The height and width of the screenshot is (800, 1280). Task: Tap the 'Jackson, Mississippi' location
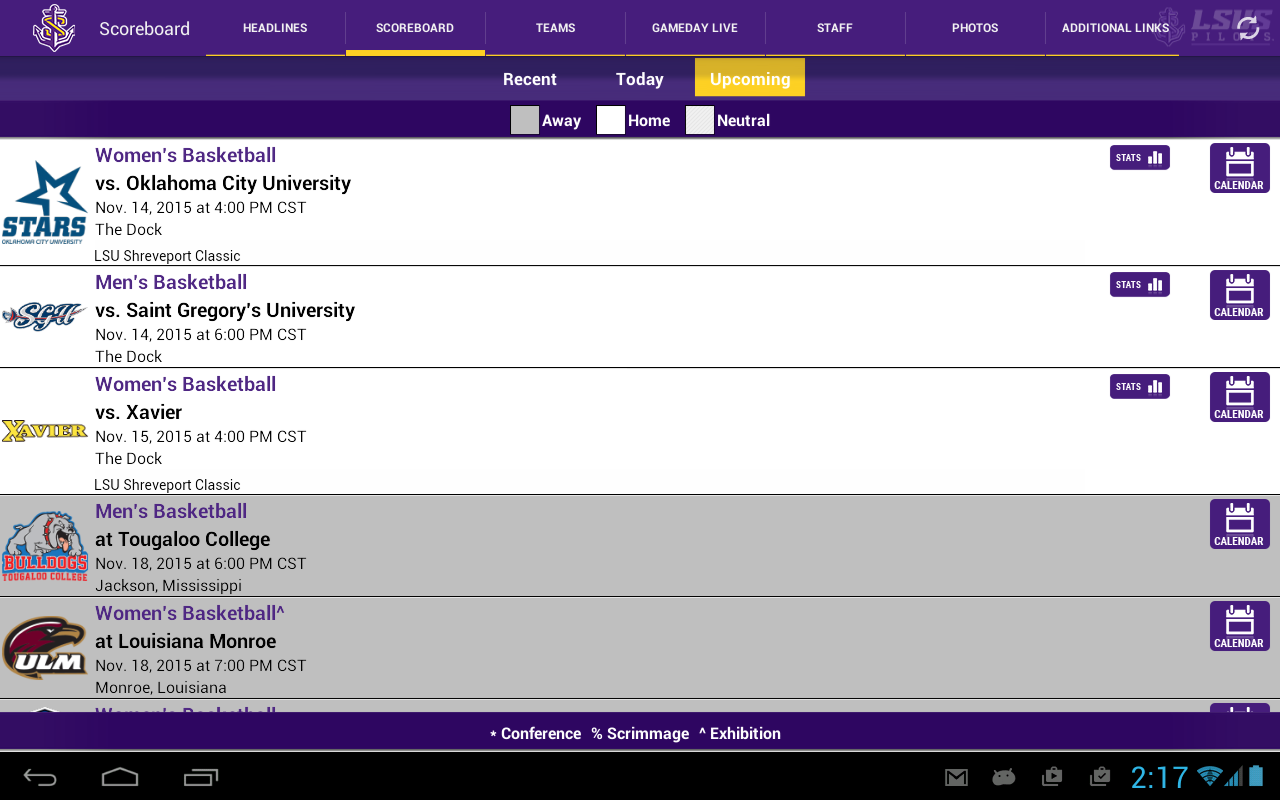pyautogui.click(x=168, y=586)
